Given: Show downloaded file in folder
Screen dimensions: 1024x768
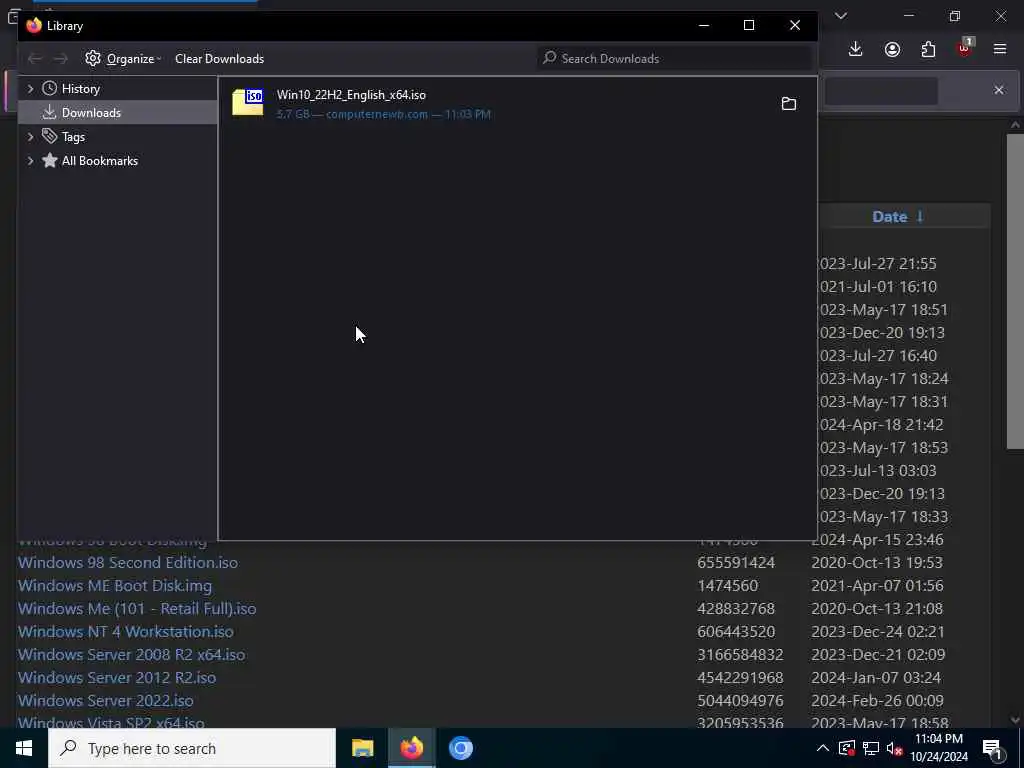Looking at the screenshot, I should (x=789, y=104).
